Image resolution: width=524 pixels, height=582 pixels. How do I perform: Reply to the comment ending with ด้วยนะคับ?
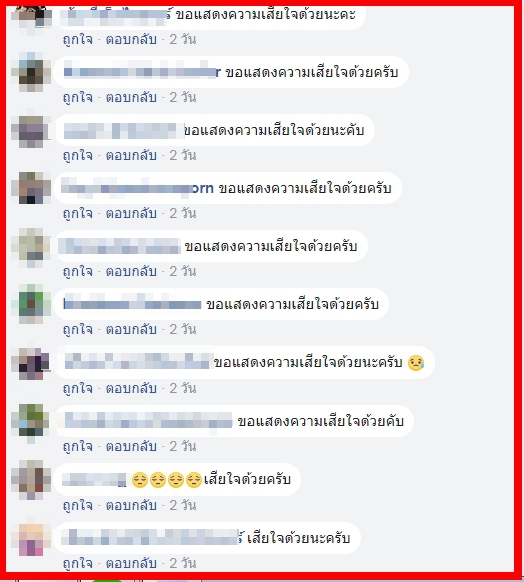[x=131, y=156]
